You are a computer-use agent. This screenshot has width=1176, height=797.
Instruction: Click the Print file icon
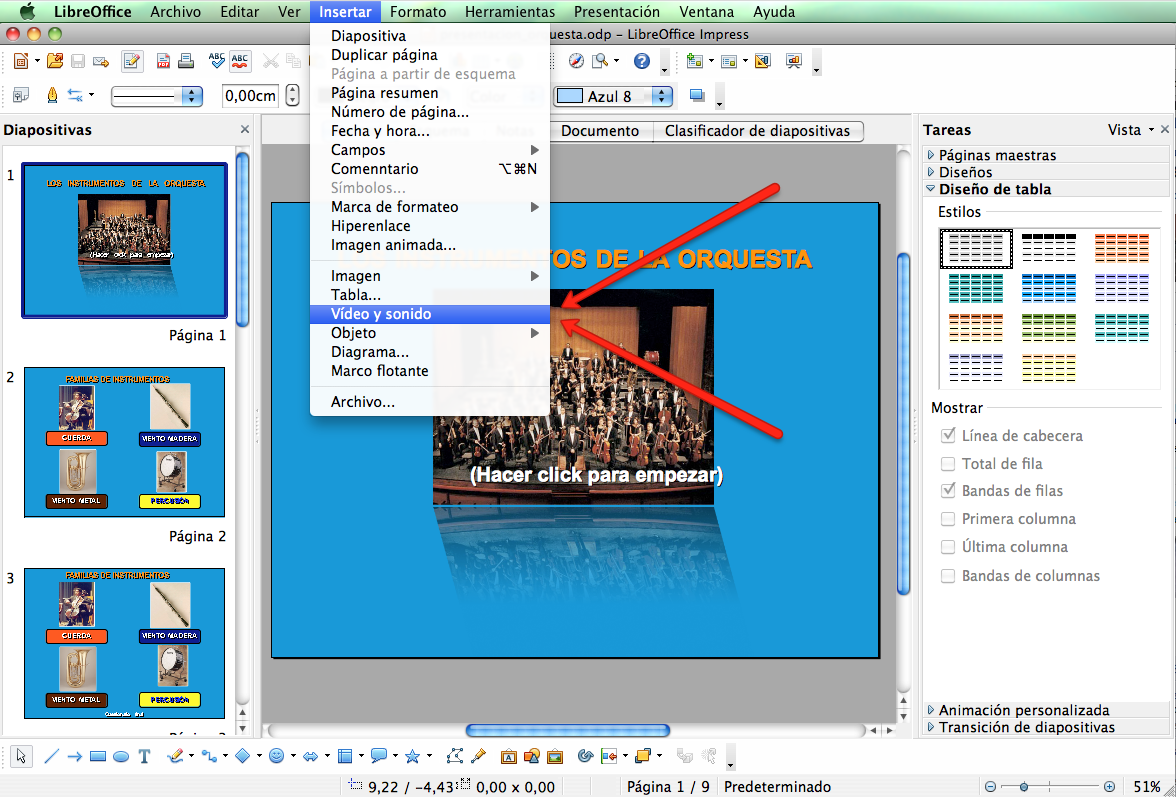[x=186, y=61]
